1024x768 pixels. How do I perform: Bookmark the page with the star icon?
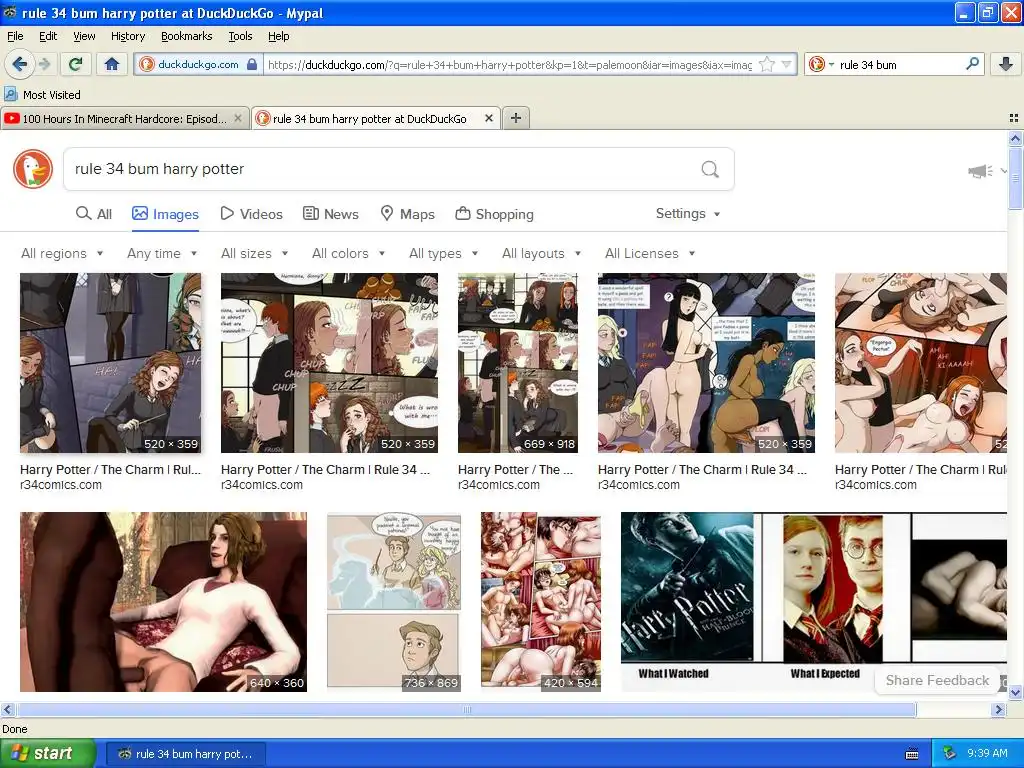(767, 64)
